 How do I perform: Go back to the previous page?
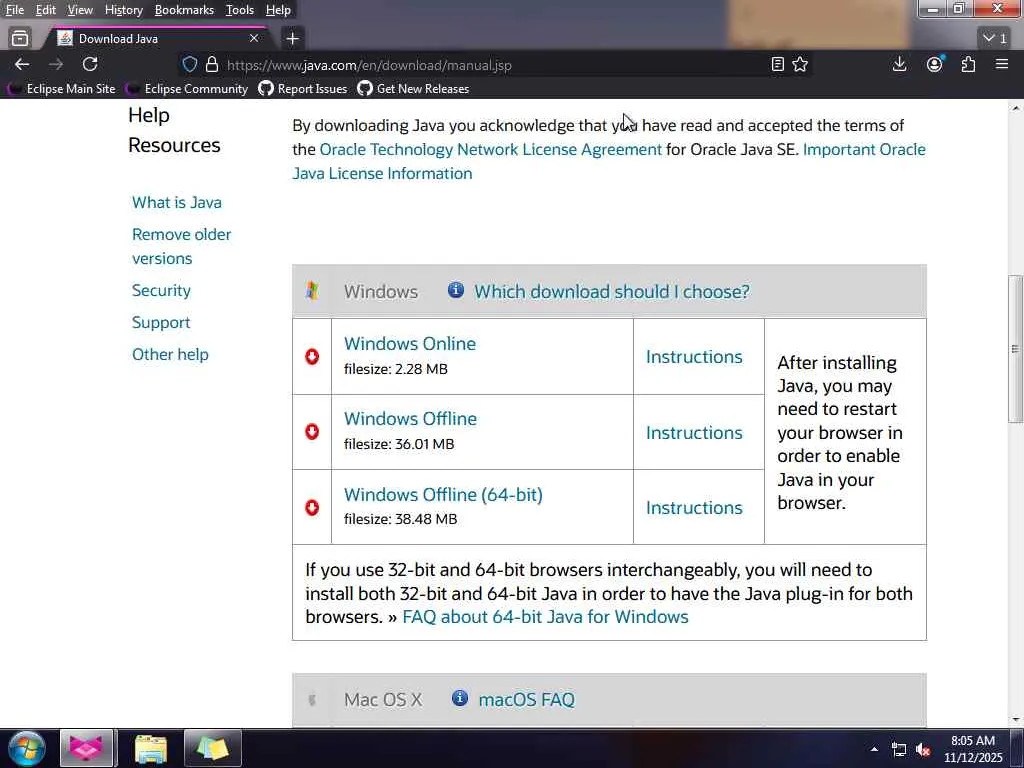[22, 64]
